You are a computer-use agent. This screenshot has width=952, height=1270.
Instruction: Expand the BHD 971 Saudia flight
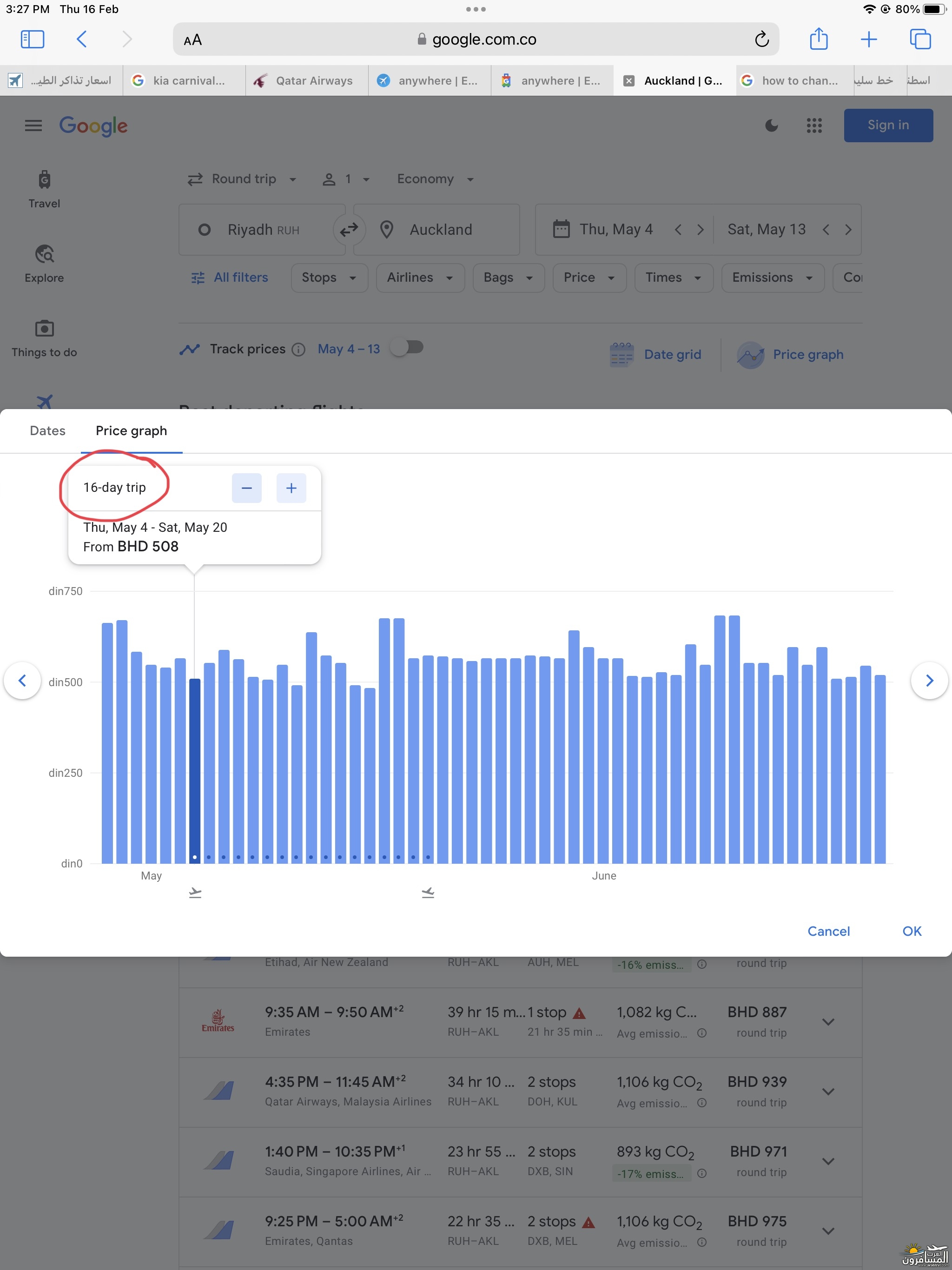pyautogui.click(x=828, y=1162)
